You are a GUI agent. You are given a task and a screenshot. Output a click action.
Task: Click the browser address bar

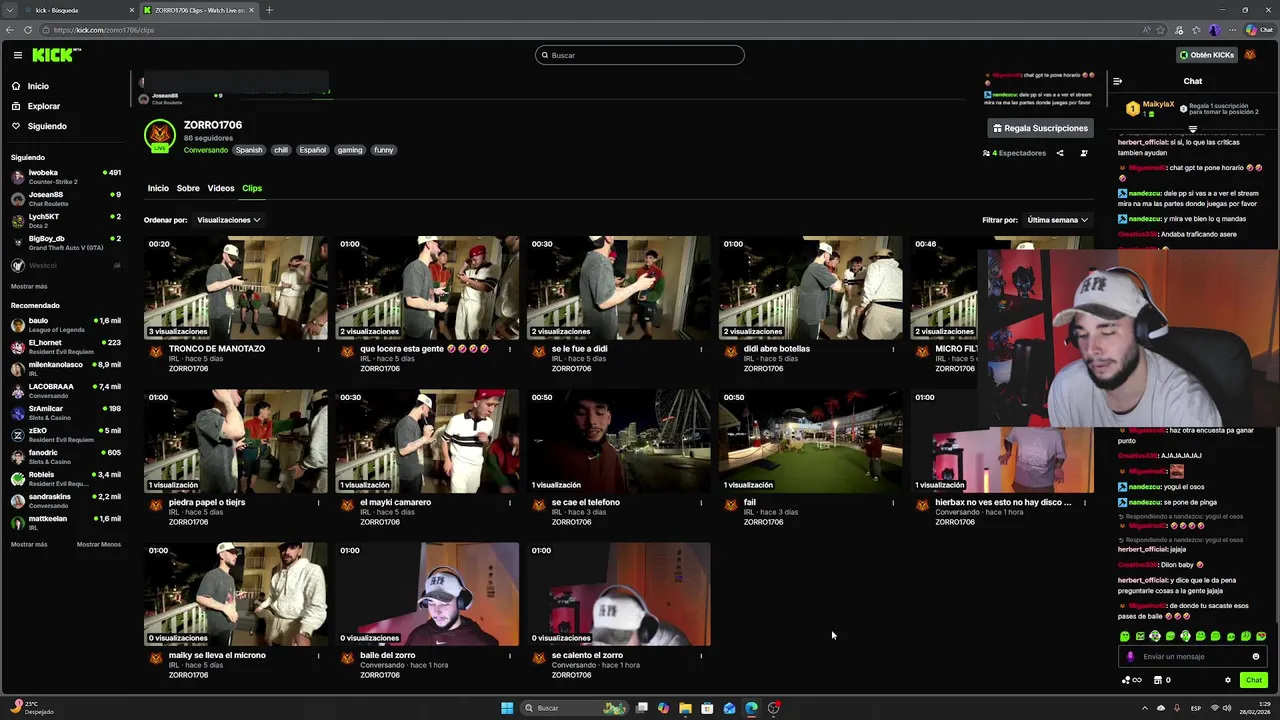point(590,30)
